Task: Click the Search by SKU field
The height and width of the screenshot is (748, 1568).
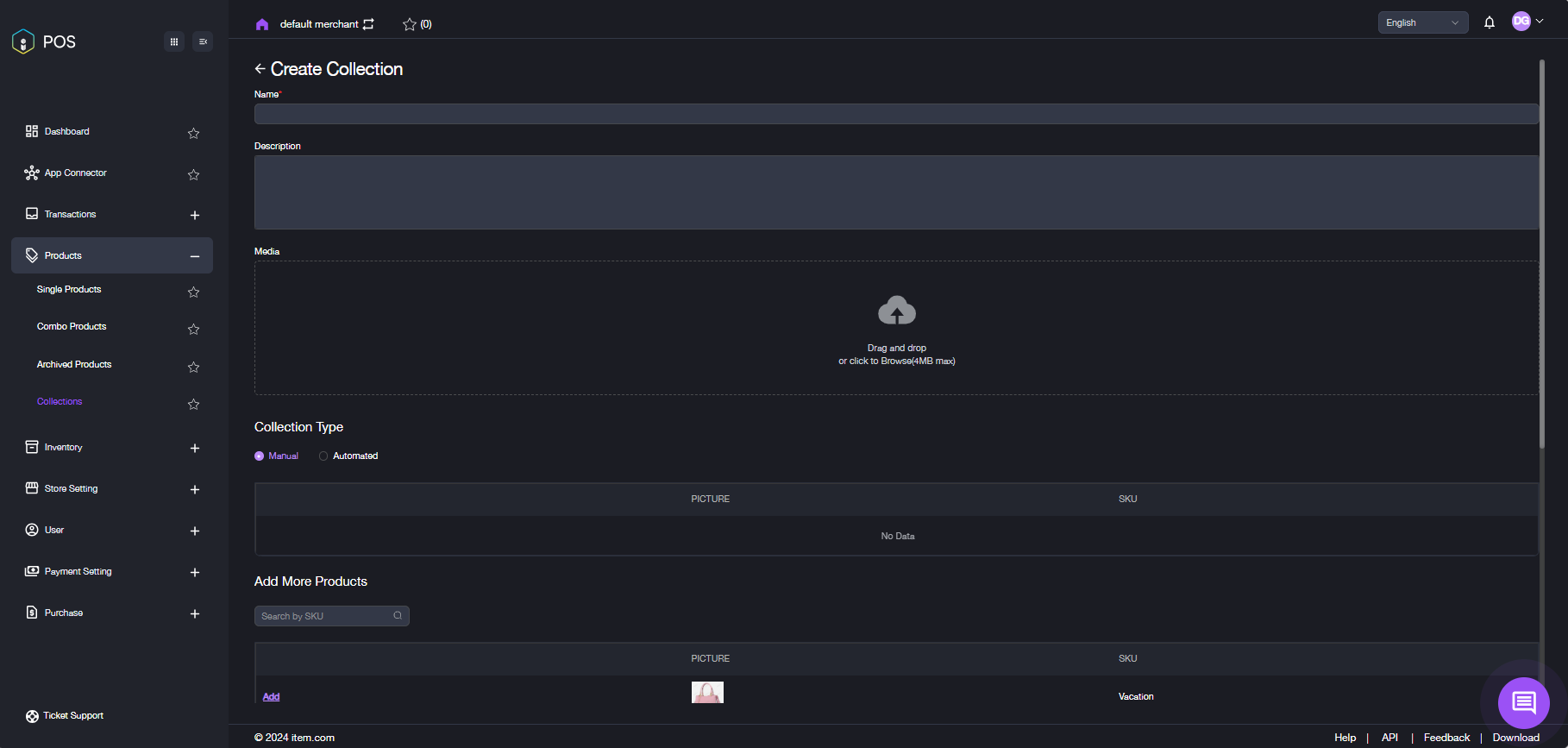Action: 325,616
